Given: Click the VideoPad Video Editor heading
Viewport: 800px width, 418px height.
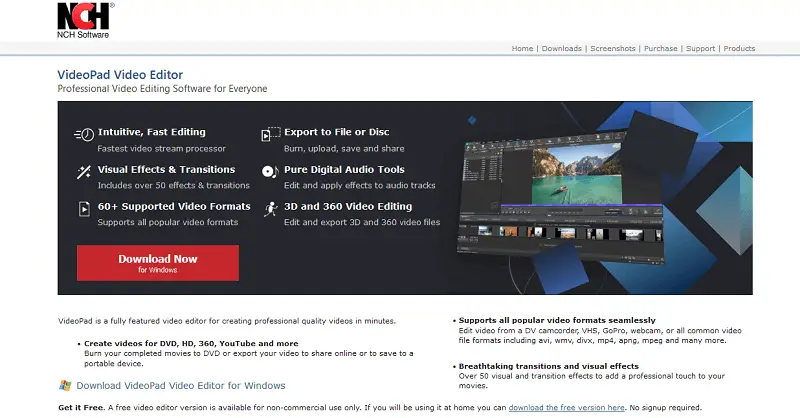Looking at the screenshot, I should click(x=120, y=75).
